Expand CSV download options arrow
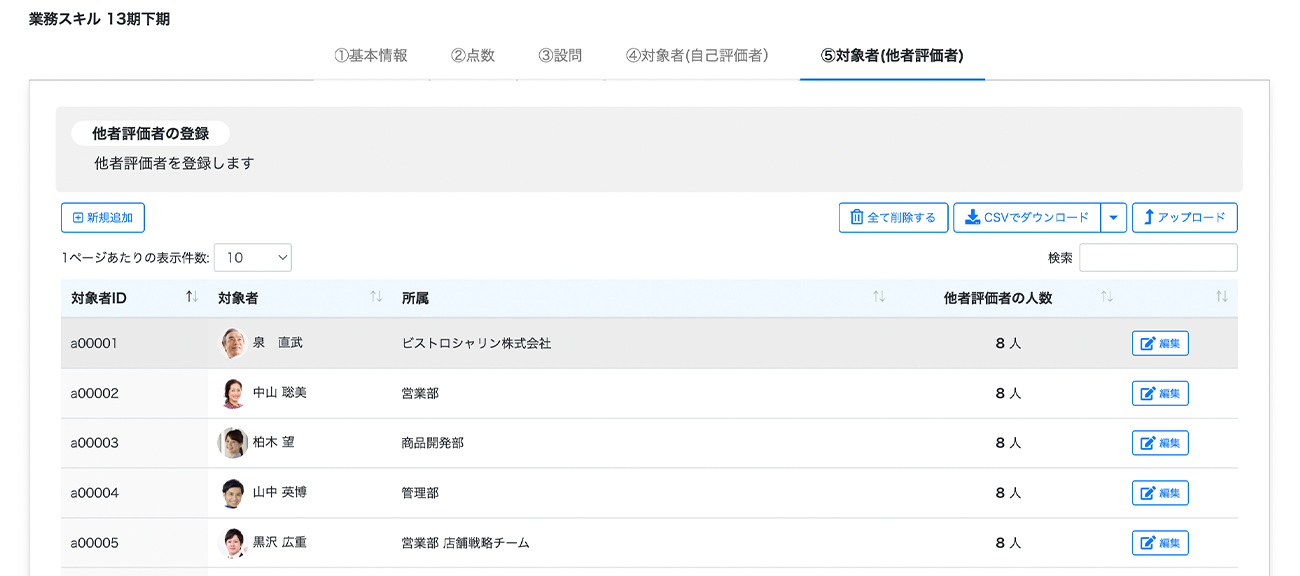Image resolution: width=1300 pixels, height=576 pixels. tap(1114, 218)
